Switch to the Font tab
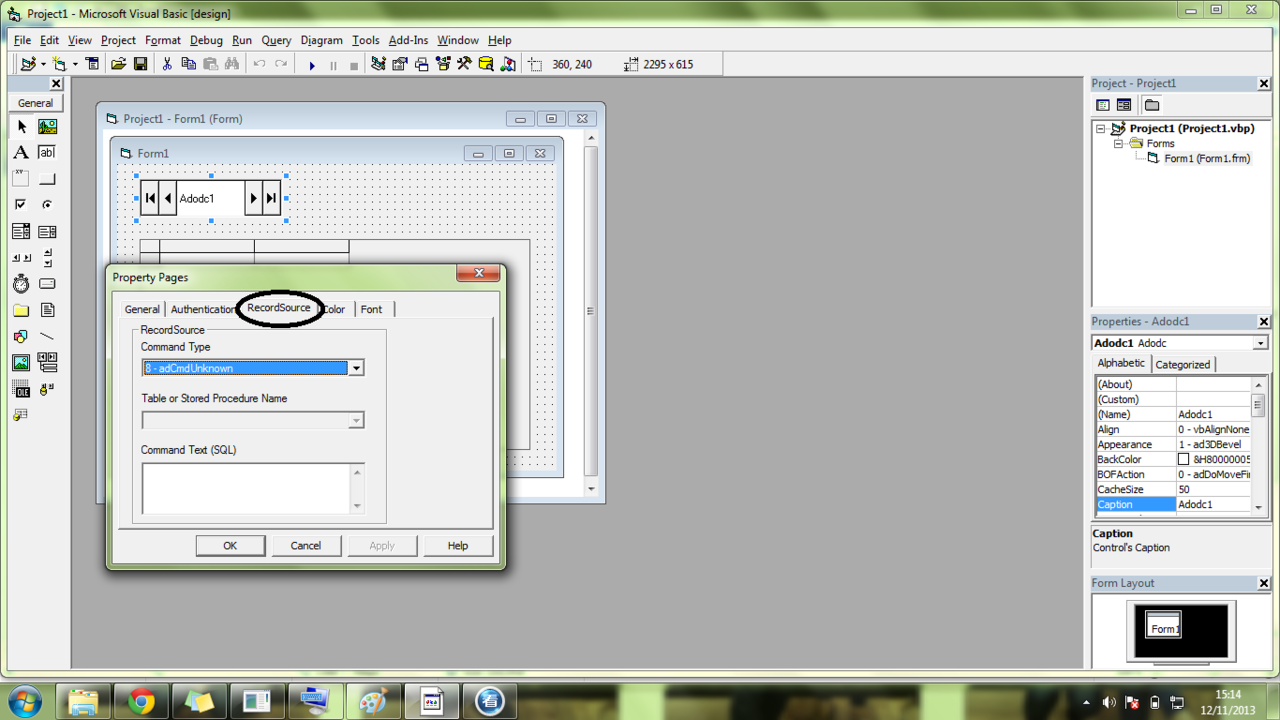This screenshot has width=1280, height=720. [x=371, y=309]
